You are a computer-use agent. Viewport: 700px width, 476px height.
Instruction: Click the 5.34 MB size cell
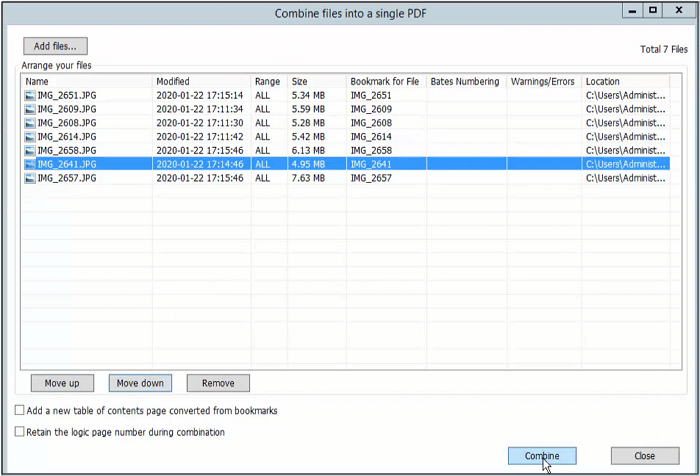point(308,95)
